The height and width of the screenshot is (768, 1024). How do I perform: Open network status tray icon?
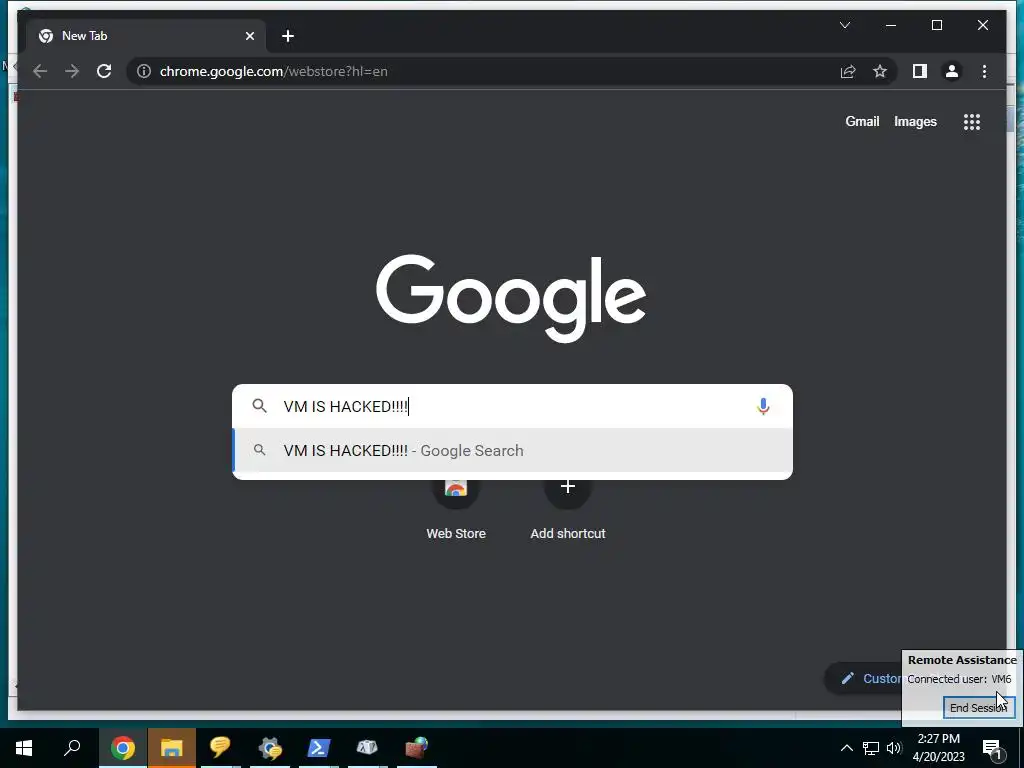(x=871, y=748)
